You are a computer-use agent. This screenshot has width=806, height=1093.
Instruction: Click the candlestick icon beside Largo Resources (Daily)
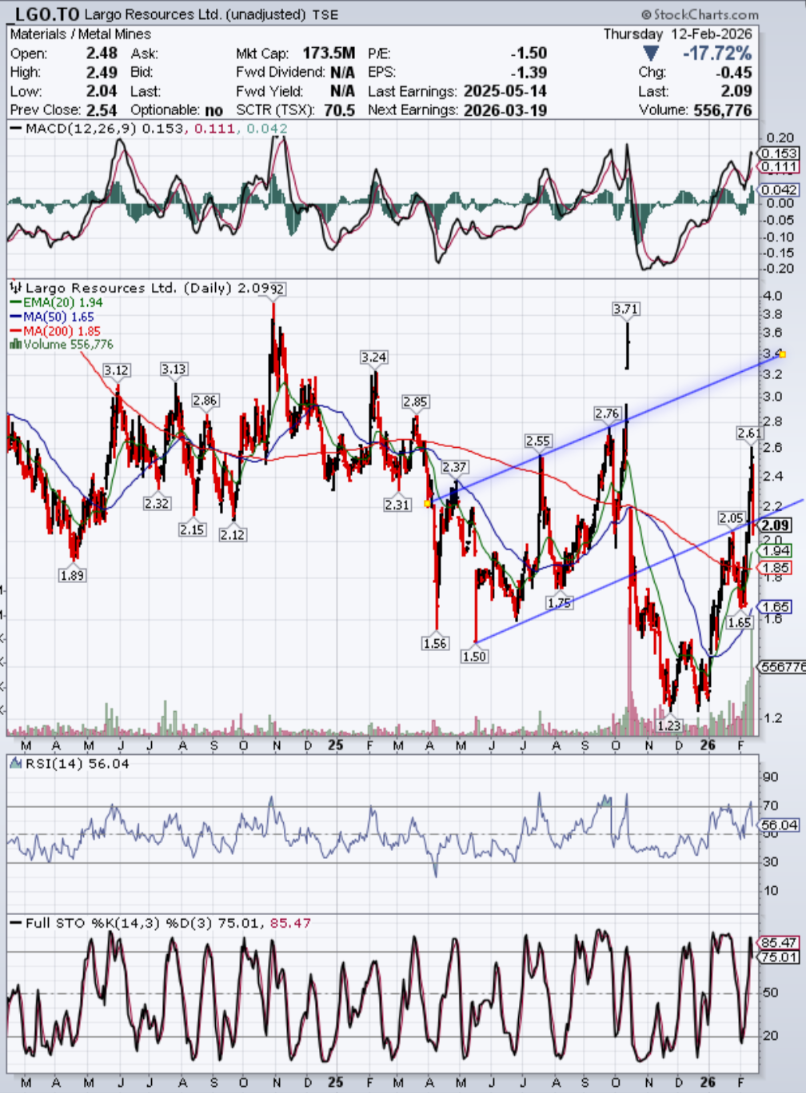(x=16, y=287)
